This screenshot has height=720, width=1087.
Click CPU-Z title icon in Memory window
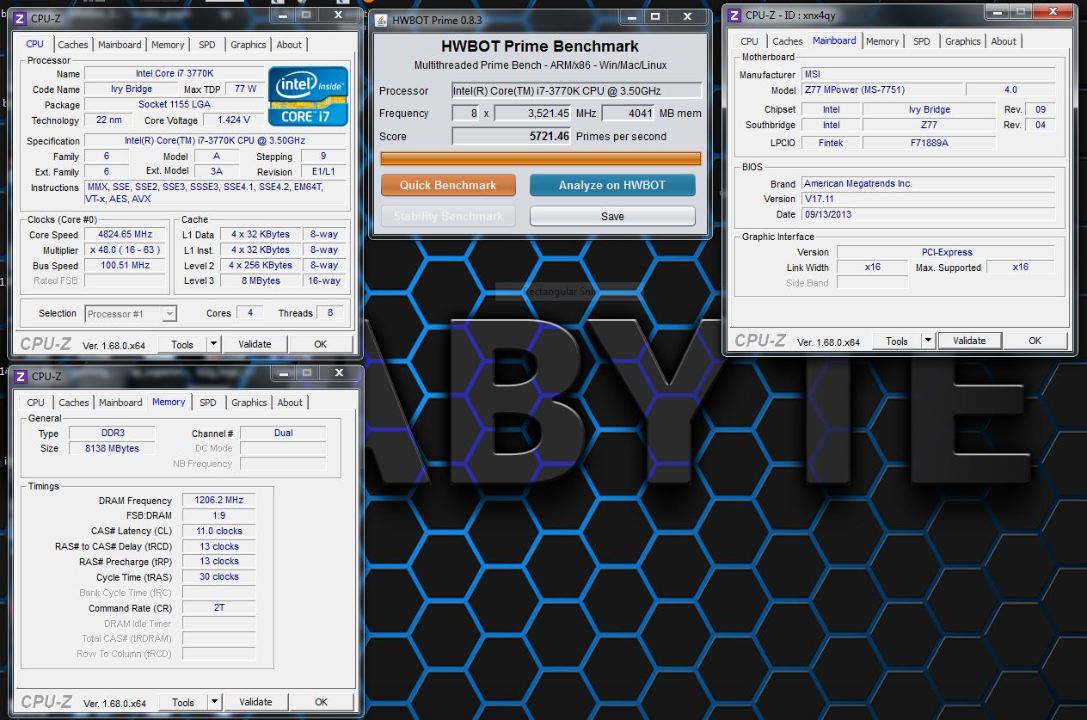pyautogui.click(x=20, y=376)
